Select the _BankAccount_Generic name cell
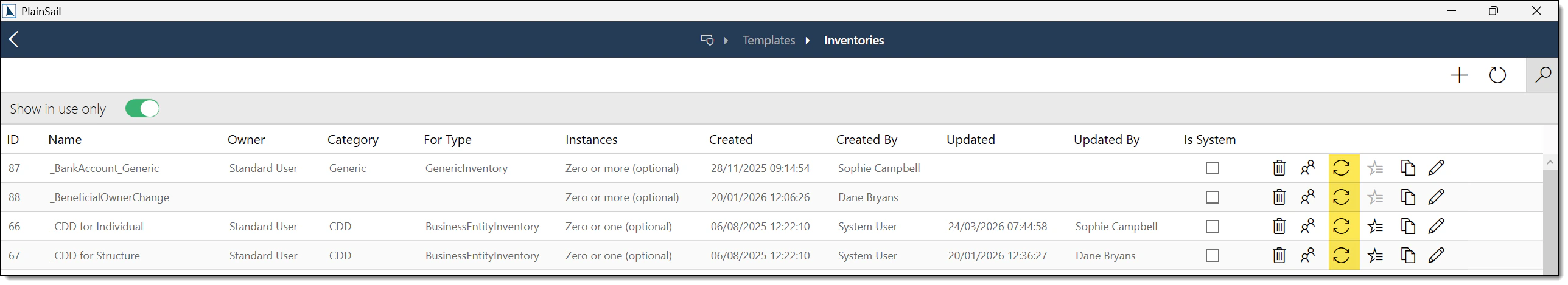Image resolution: width=1568 pixels, height=285 pixels. [x=105, y=168]
